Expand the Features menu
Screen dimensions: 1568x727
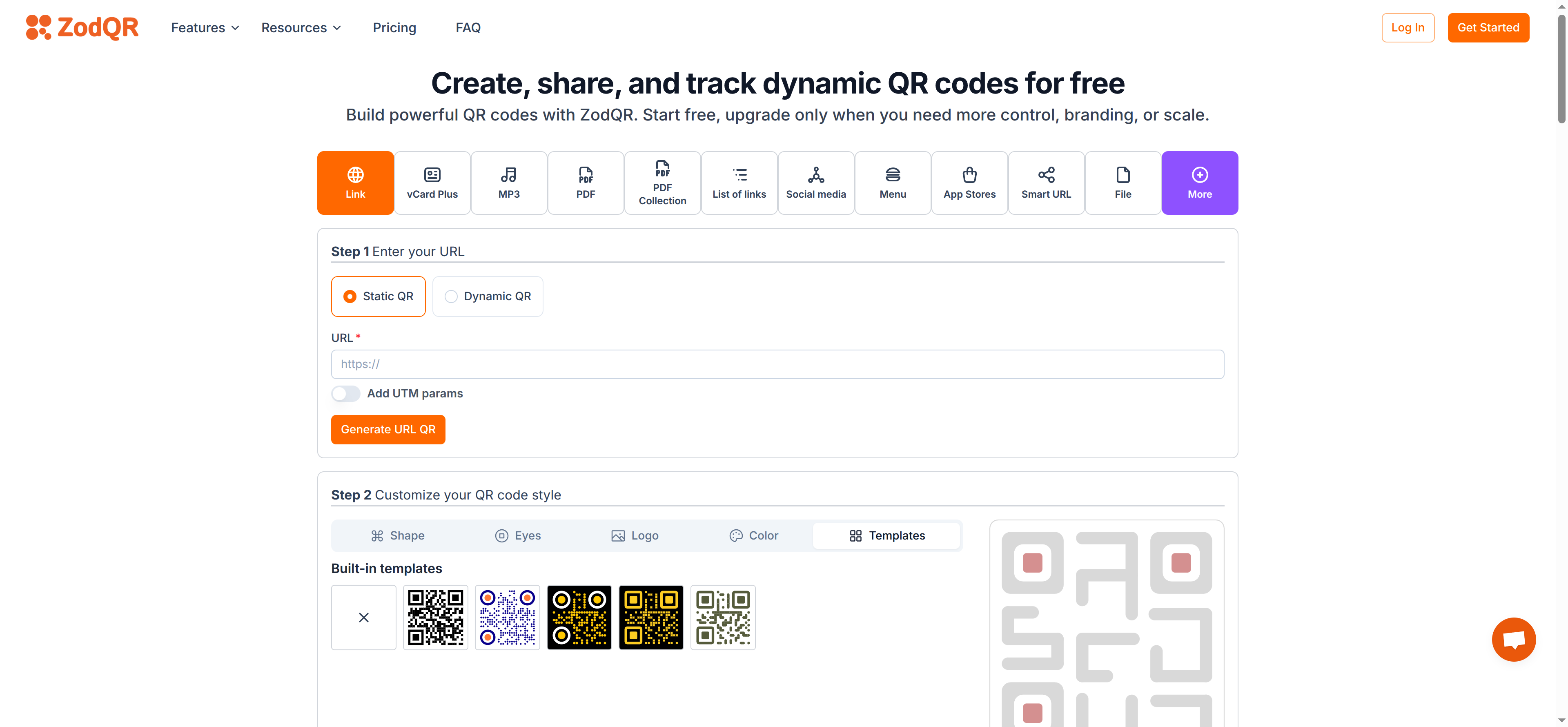[x=205, y=27]
